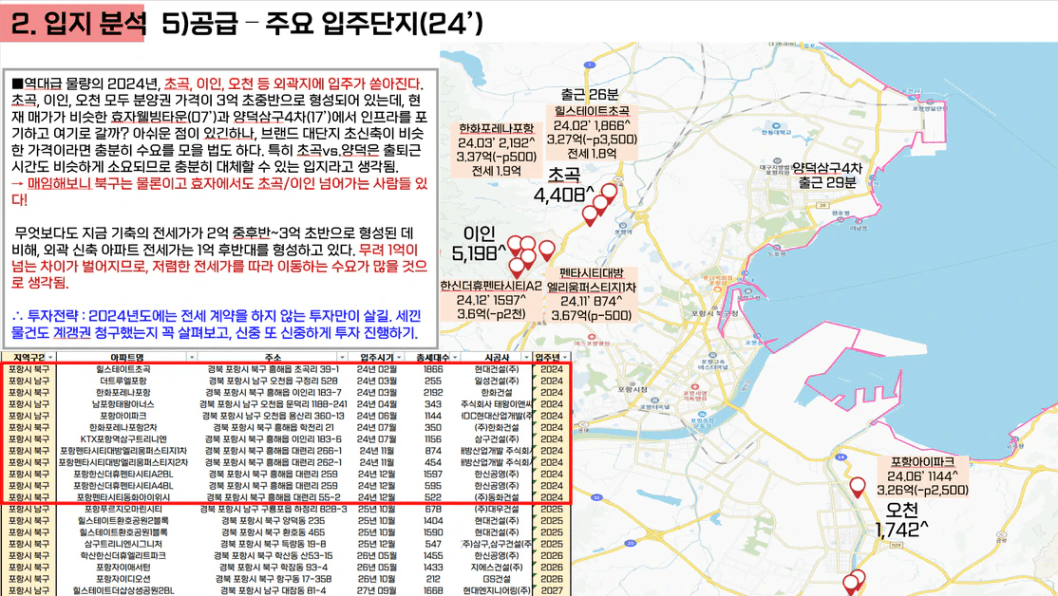Open the 주소 column filter dropdown
The width and height of the screenshot is (1058, 596).
tap(342, 356)
